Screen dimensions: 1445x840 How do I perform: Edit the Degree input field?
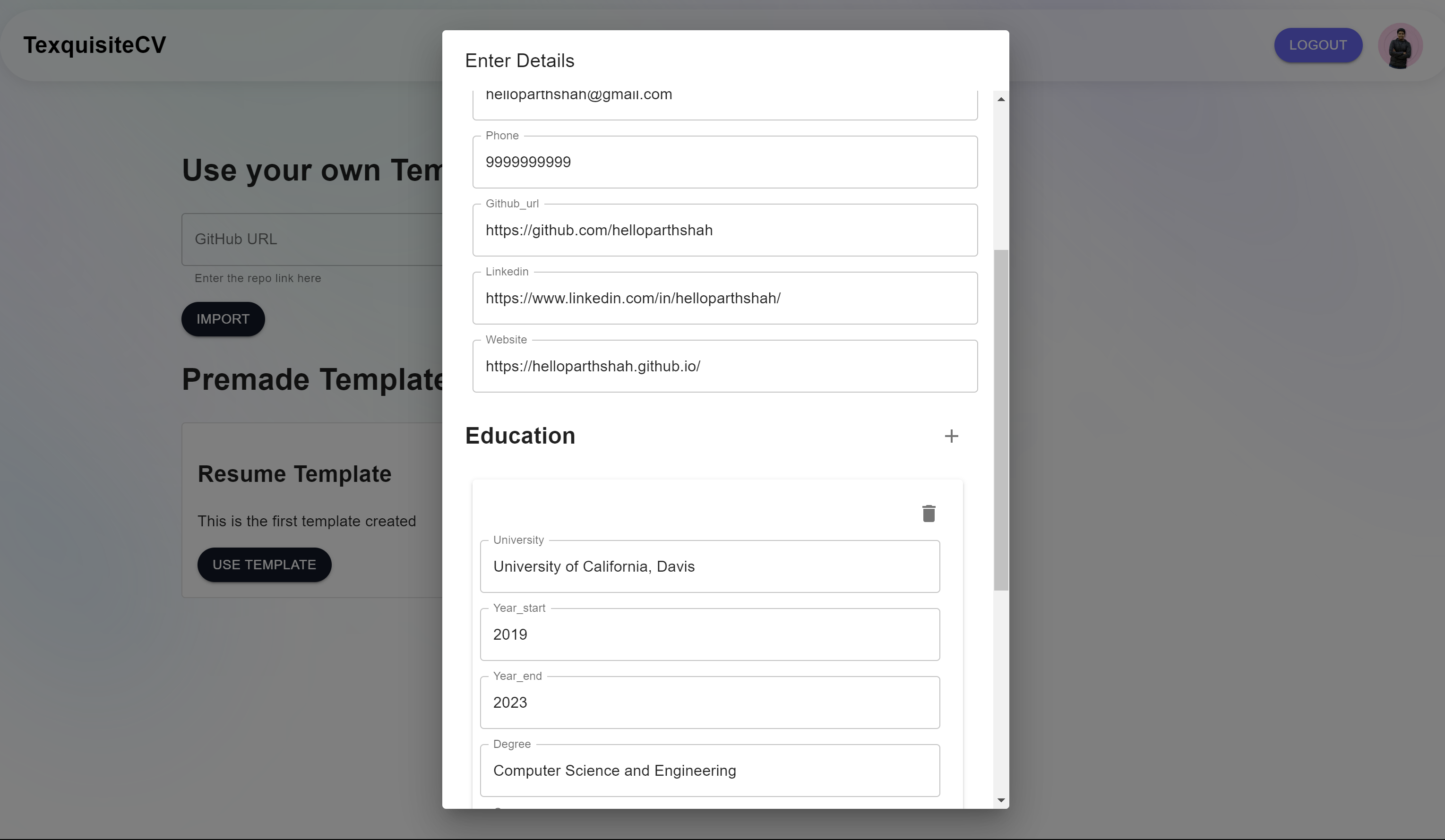click(709, 771)
